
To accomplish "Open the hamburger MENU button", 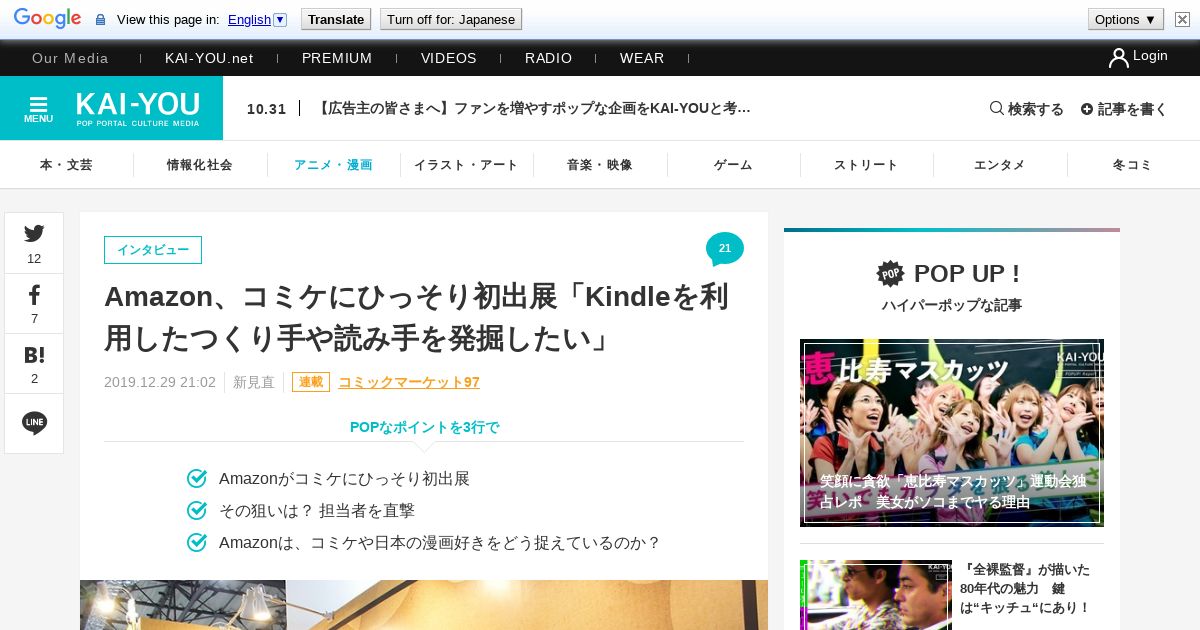I will pyautogui.click(x=38, y=108).
